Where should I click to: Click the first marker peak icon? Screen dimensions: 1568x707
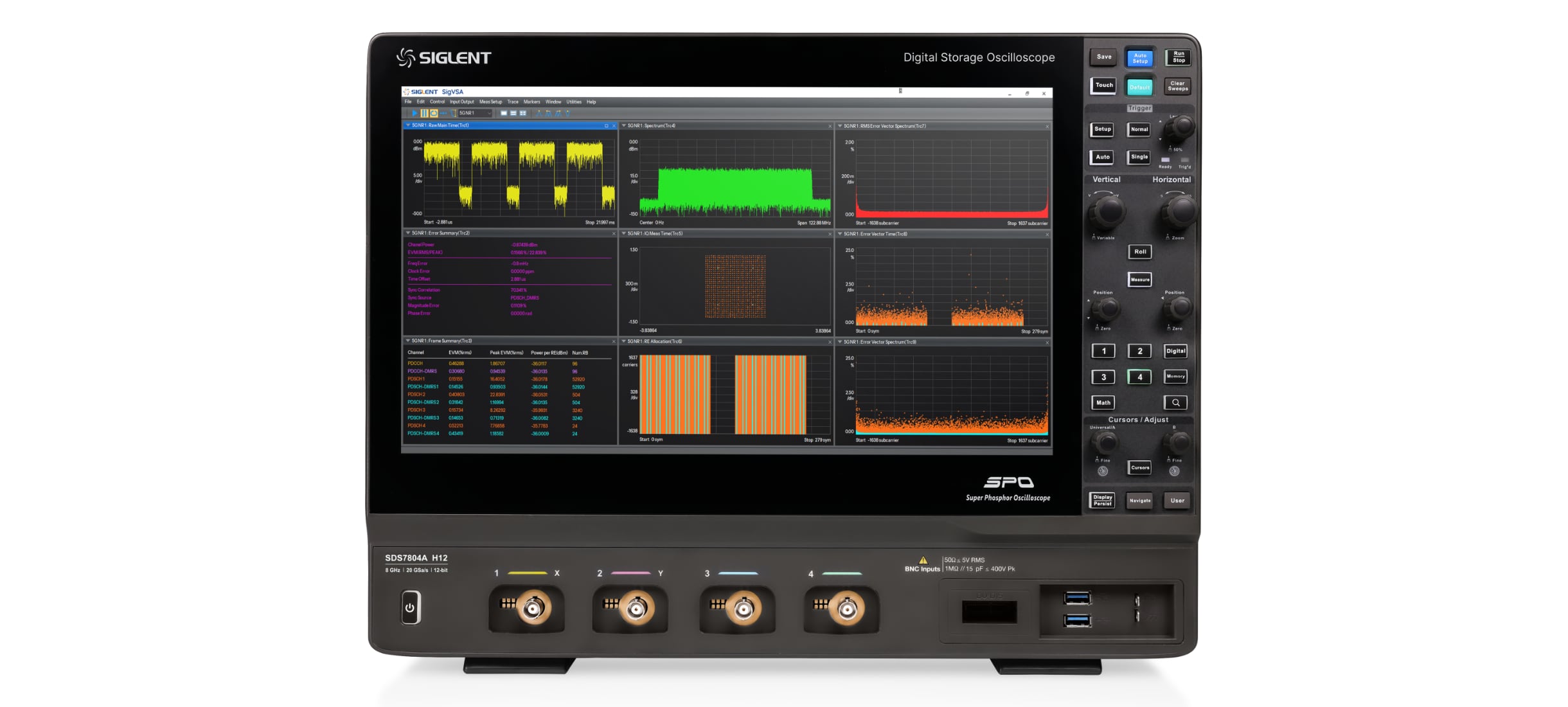539,113
